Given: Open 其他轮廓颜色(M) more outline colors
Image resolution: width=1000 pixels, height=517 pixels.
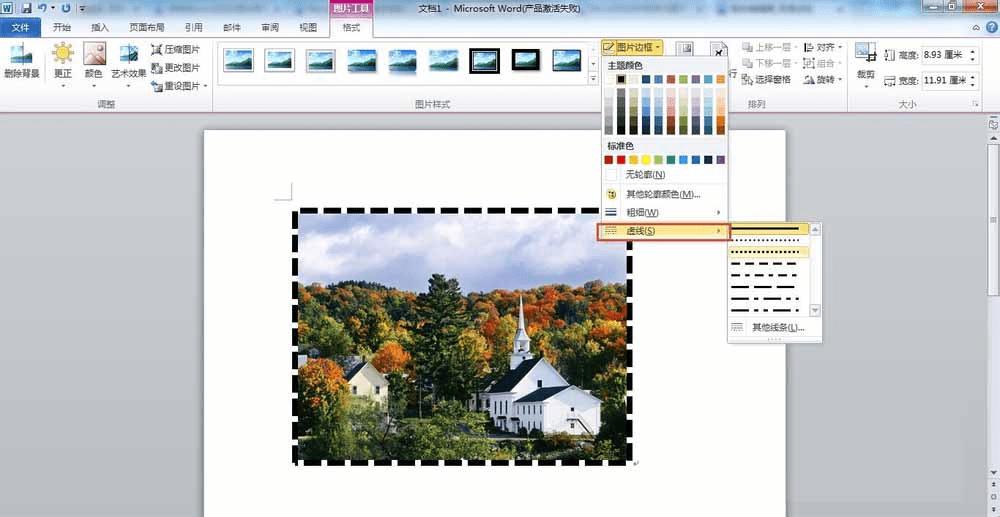Looking at the screenshot, I should coord(665,194).
